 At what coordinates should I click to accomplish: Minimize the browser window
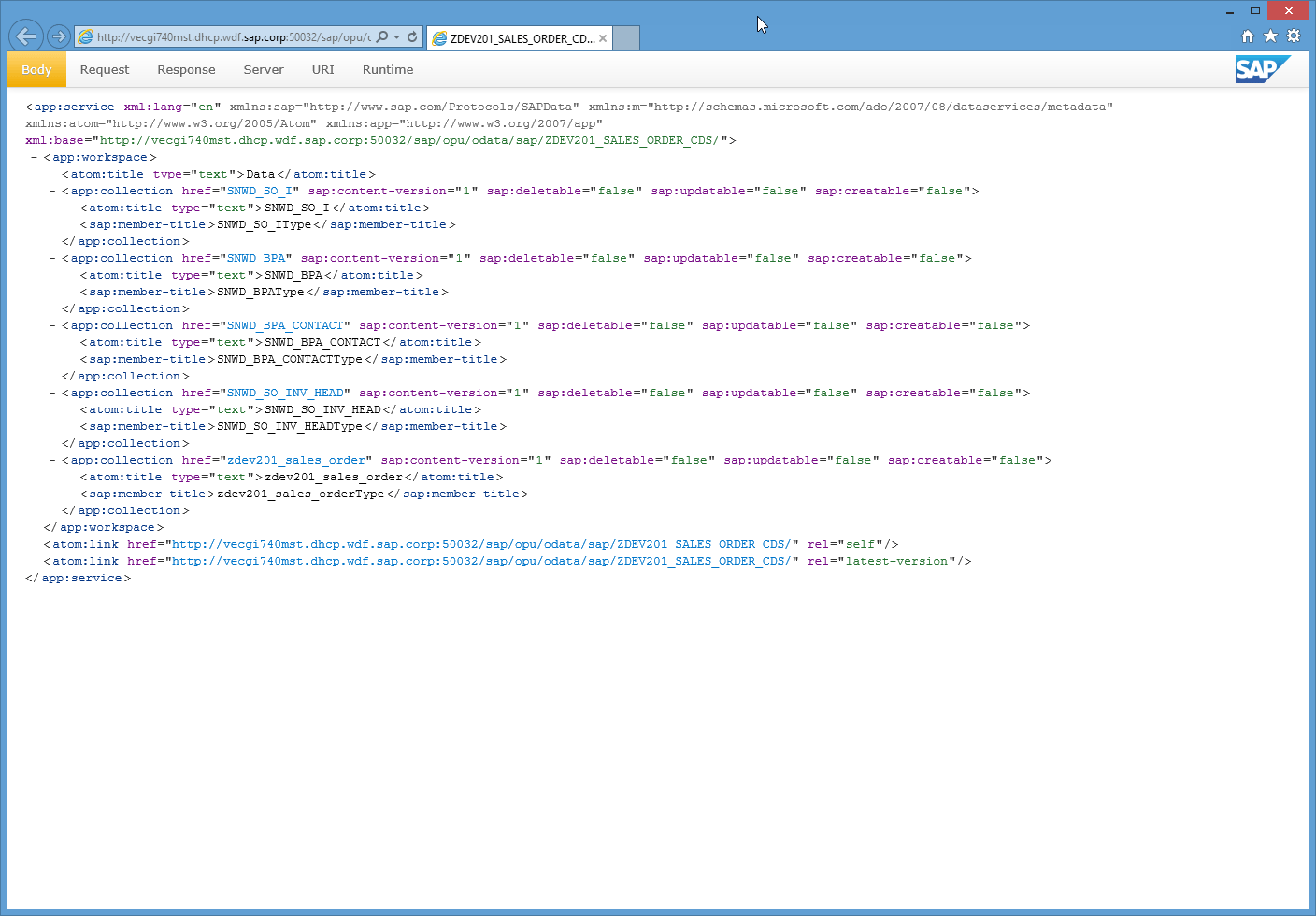pyautogui.click(x=1230, y=11)
